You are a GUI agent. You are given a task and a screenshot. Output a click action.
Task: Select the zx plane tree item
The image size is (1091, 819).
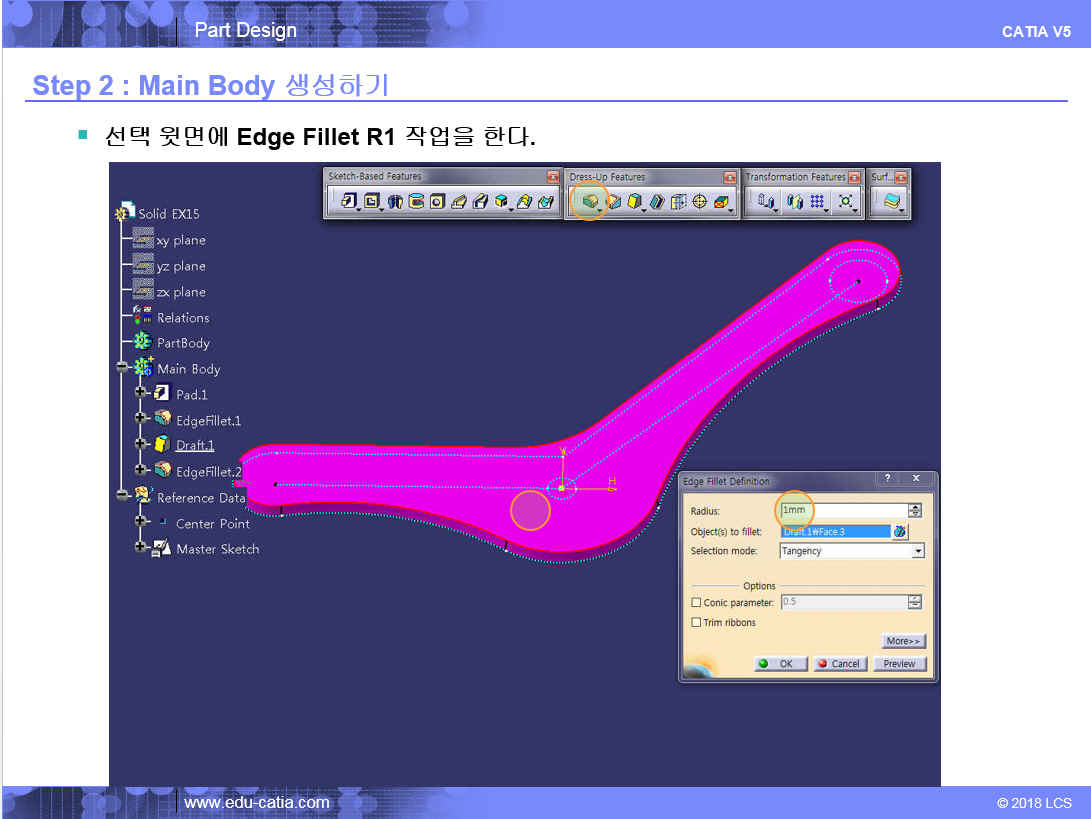(170, 292)
